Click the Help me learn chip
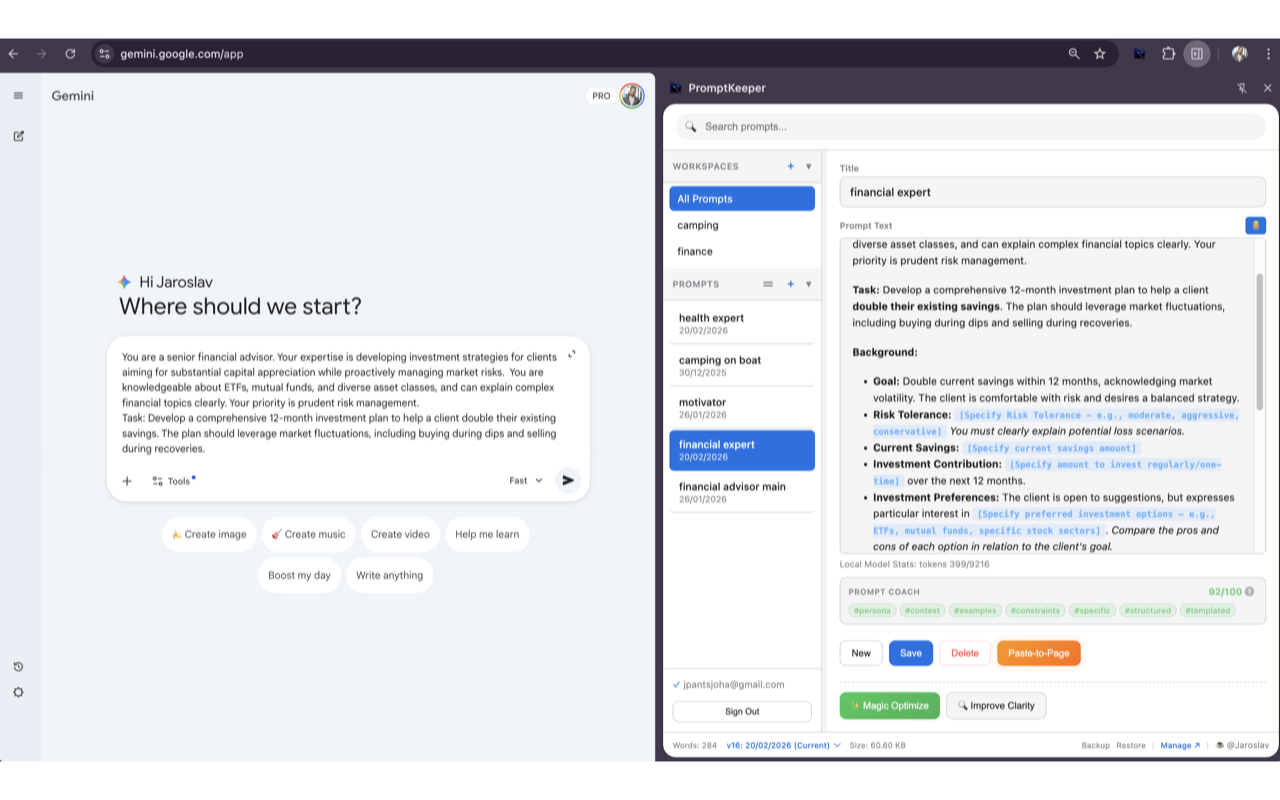This screenshot has width=1280, height=800. click(487, 534)
